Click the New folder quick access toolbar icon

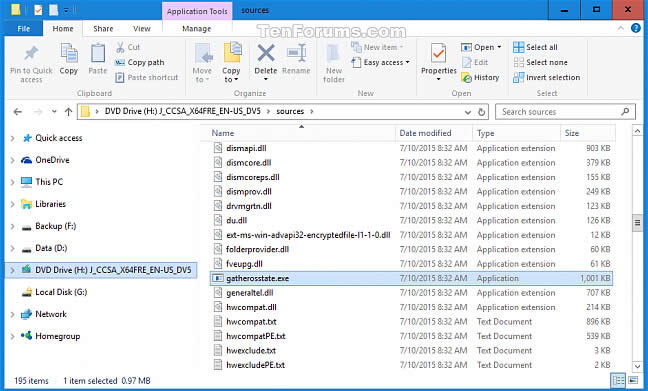[x=53, y=10]
